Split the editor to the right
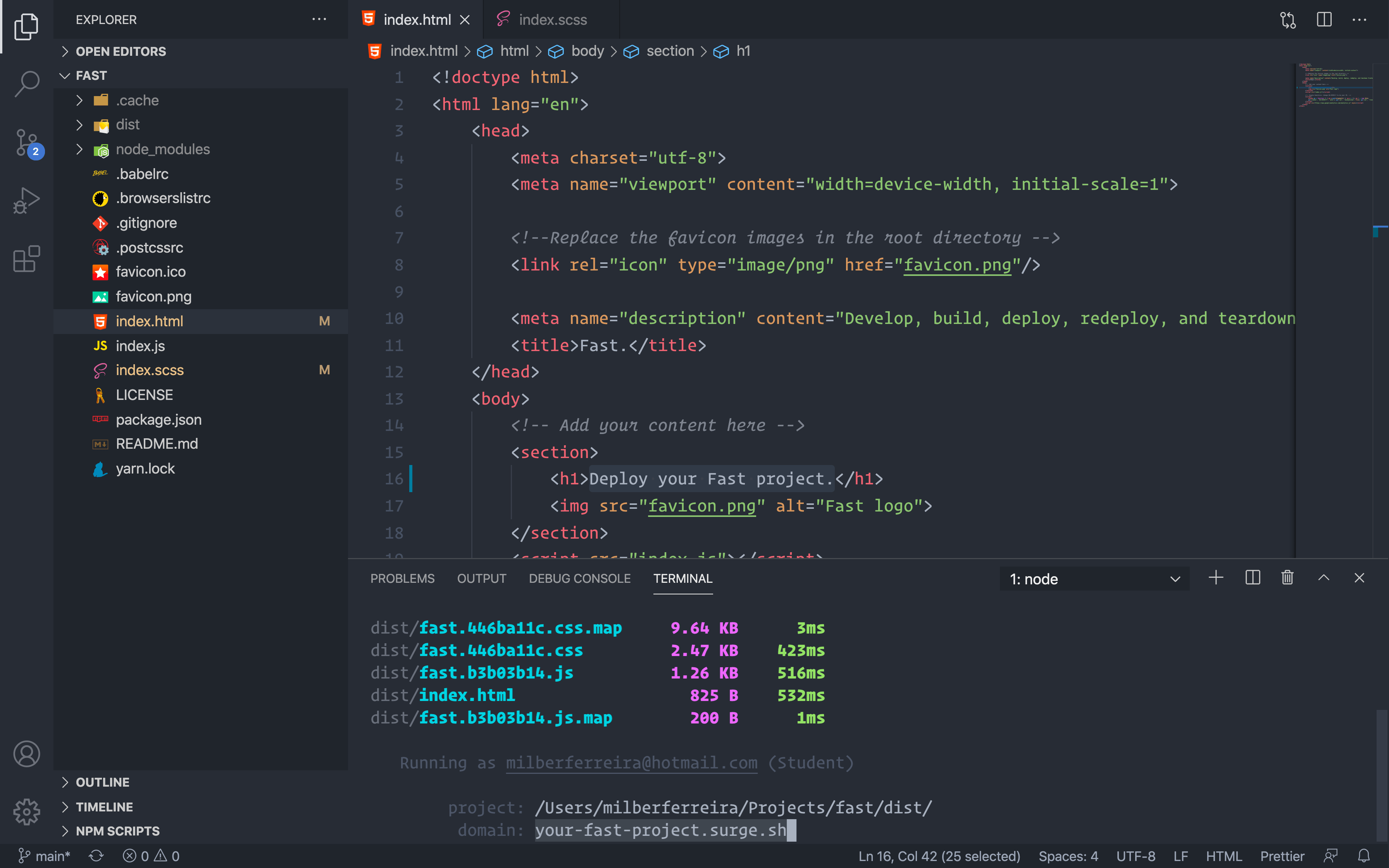1389x868 pixels. (x=1324, y=20)
